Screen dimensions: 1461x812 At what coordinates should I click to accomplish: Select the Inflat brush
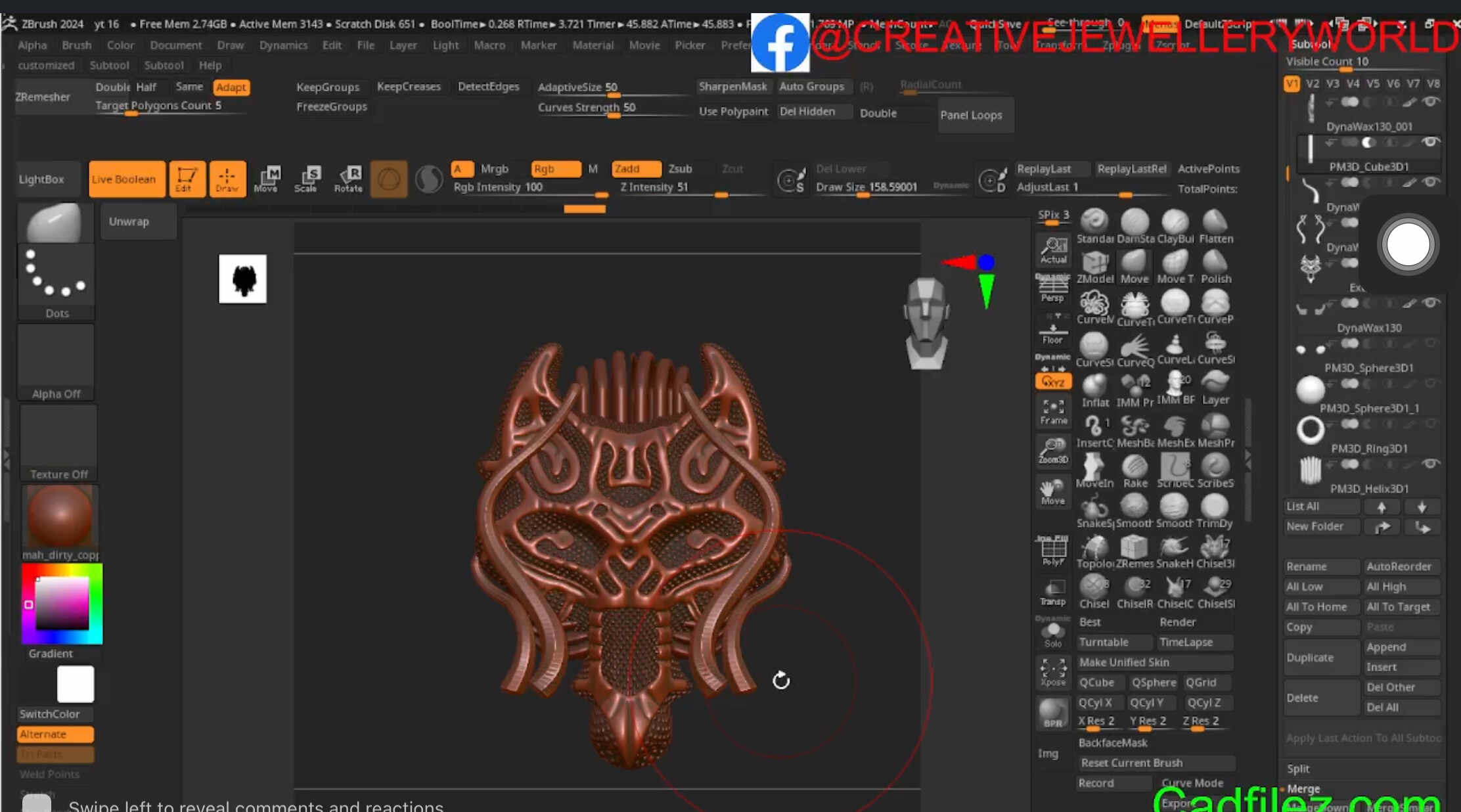point(1094,384)
